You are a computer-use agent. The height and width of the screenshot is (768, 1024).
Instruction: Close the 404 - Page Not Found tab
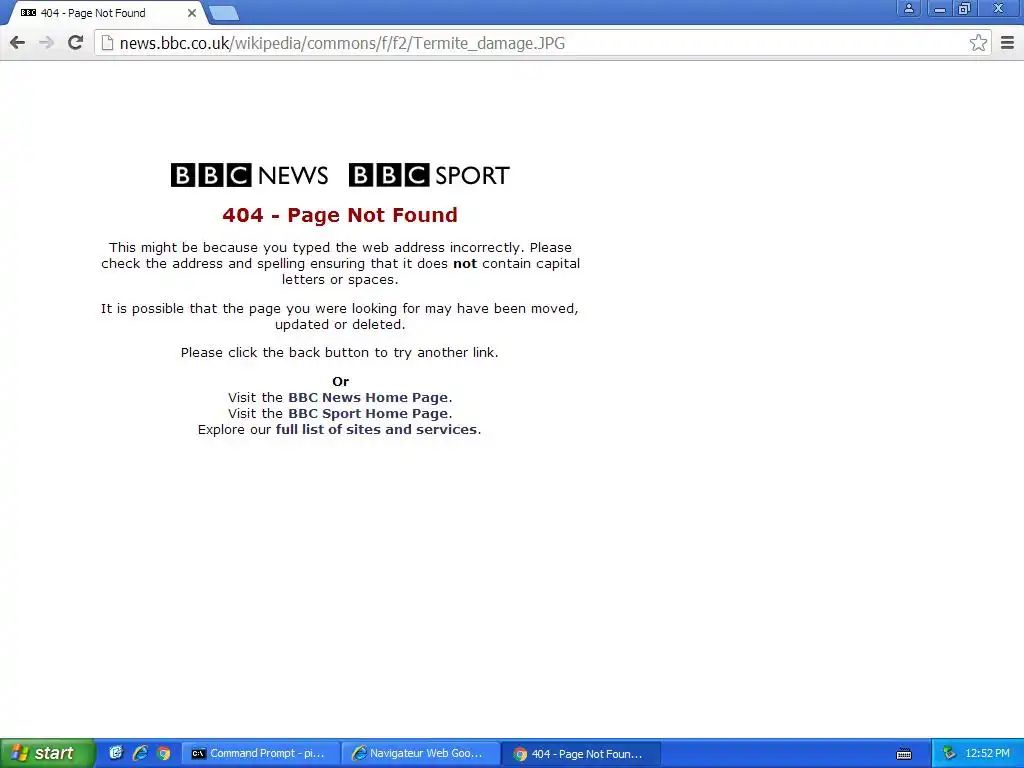191,13
